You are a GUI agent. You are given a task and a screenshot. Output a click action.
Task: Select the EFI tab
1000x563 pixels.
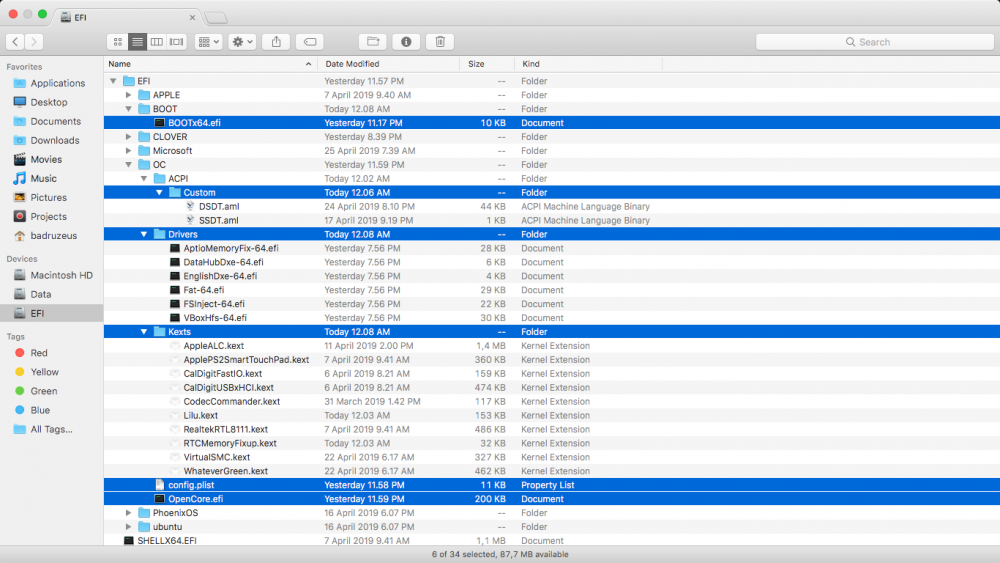(x=128, y=18)
